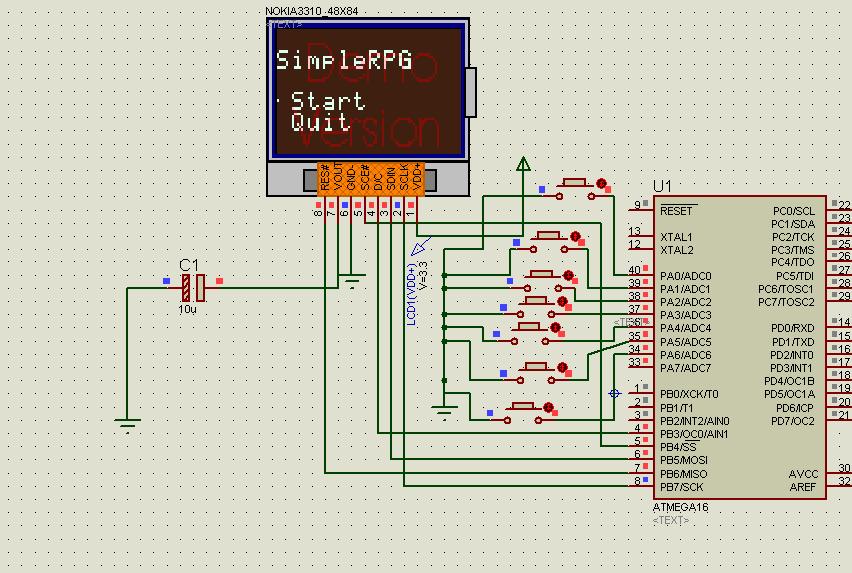Select the LCD1(VDD+) voltage probe arrow
This screenshot has height=573, width=852.
pos(421,246)
